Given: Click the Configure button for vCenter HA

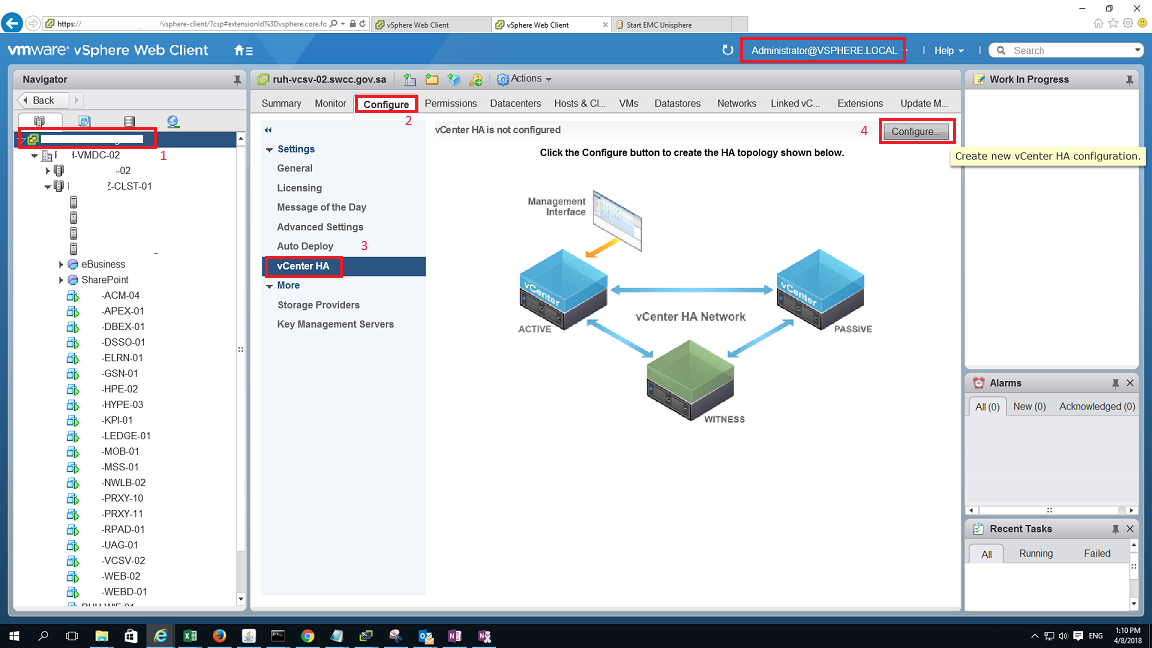Looking at the screenshot, I should point(916,130).
